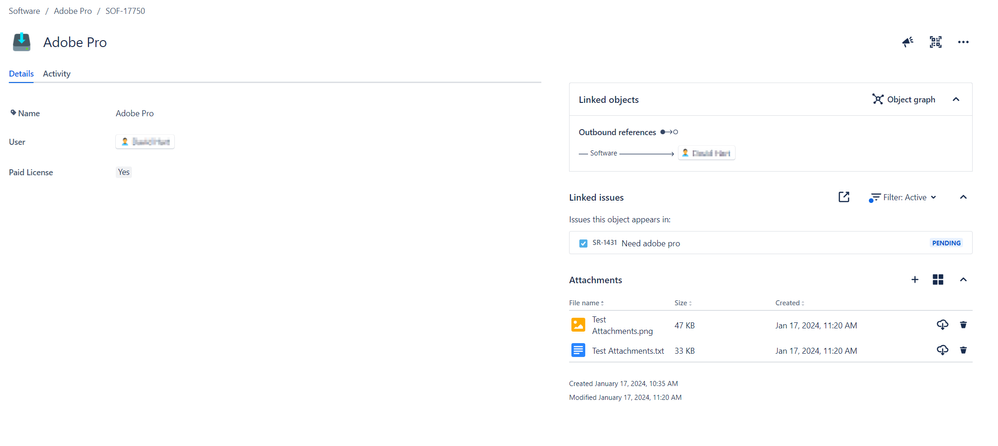The image size is (998, 446).
Task: Click the Test Attachments.png image icon
Action: [x=578, y=324]
